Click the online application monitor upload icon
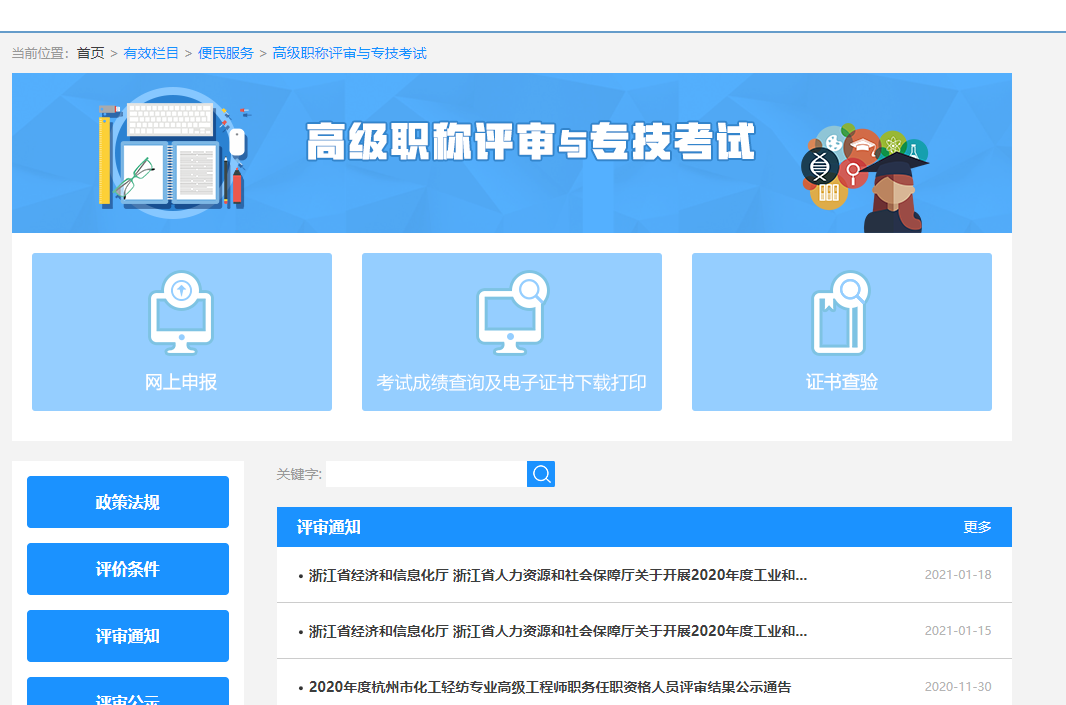1066x705 pixels. 181,313
